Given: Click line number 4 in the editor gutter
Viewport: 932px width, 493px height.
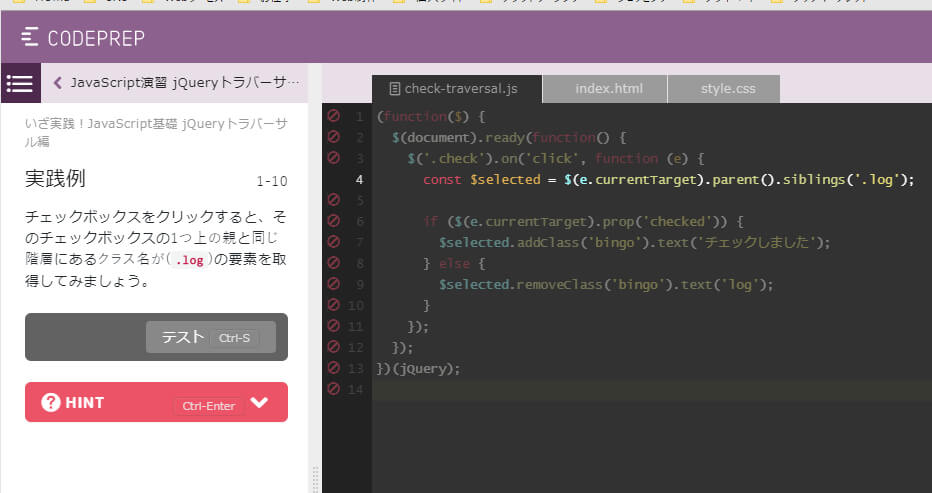Looking at the screenshot, I should (x=359, y=180).
